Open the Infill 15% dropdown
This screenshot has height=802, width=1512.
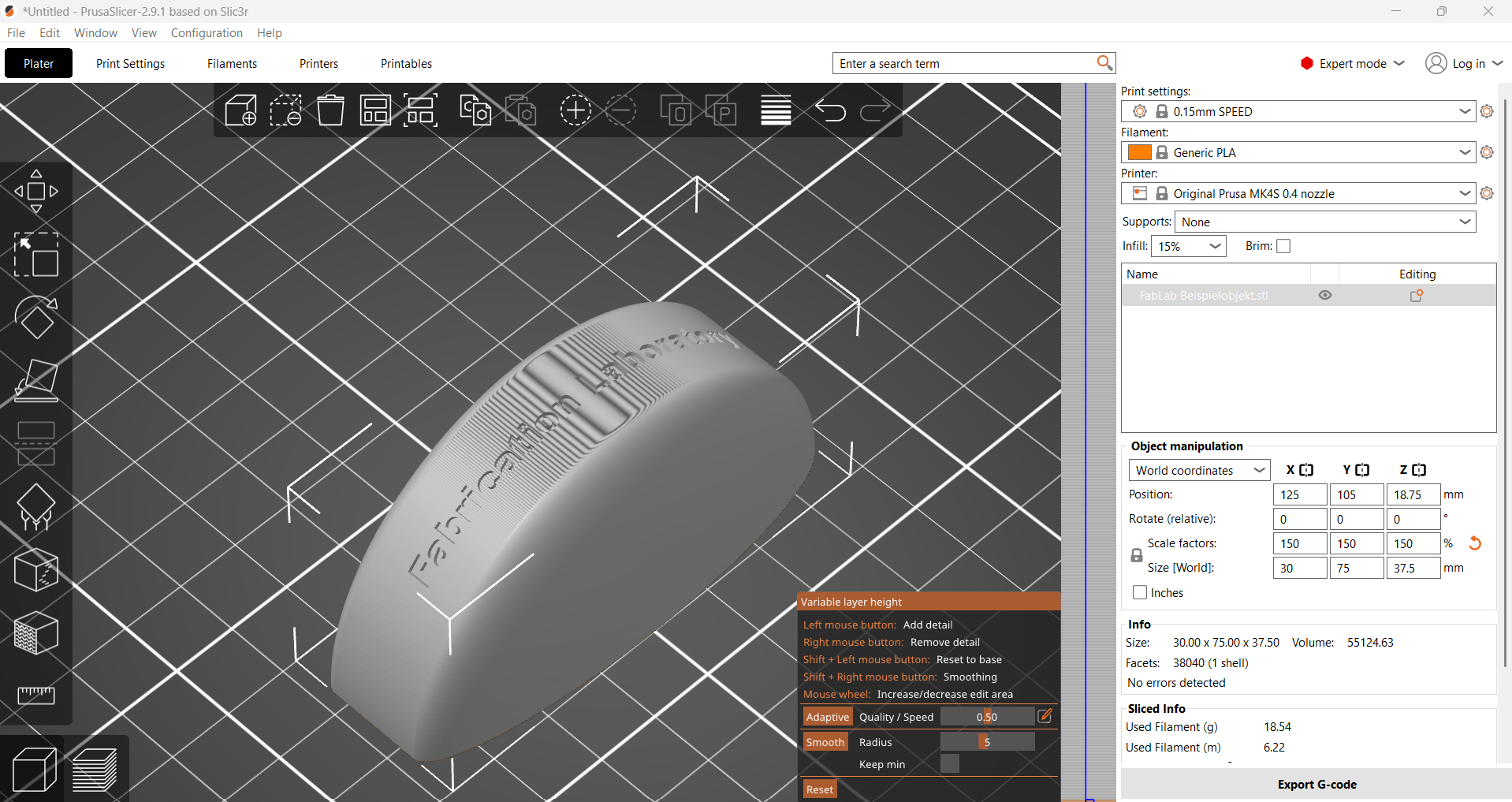(x=1189, y=246)
